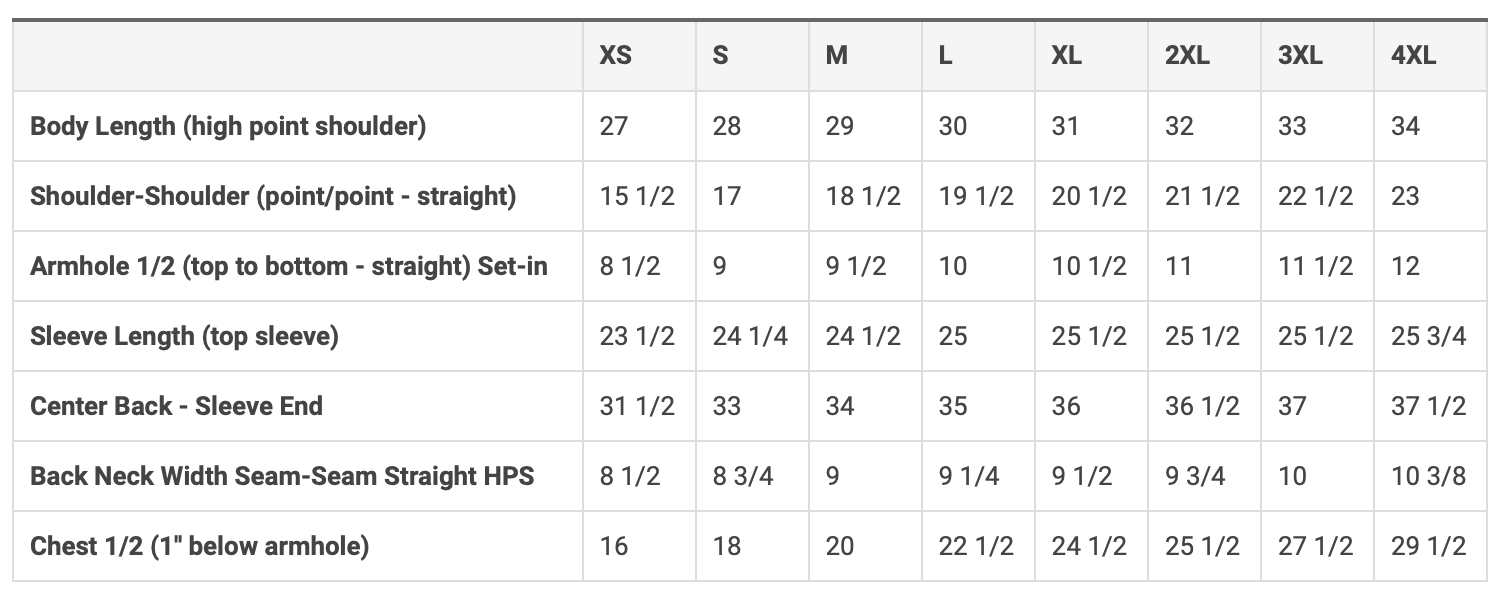The height and width of the screenshot is (598, 1492).
Task: Click the Sleeve Length value for 3XL
Action: click(x=1315, y=336)
